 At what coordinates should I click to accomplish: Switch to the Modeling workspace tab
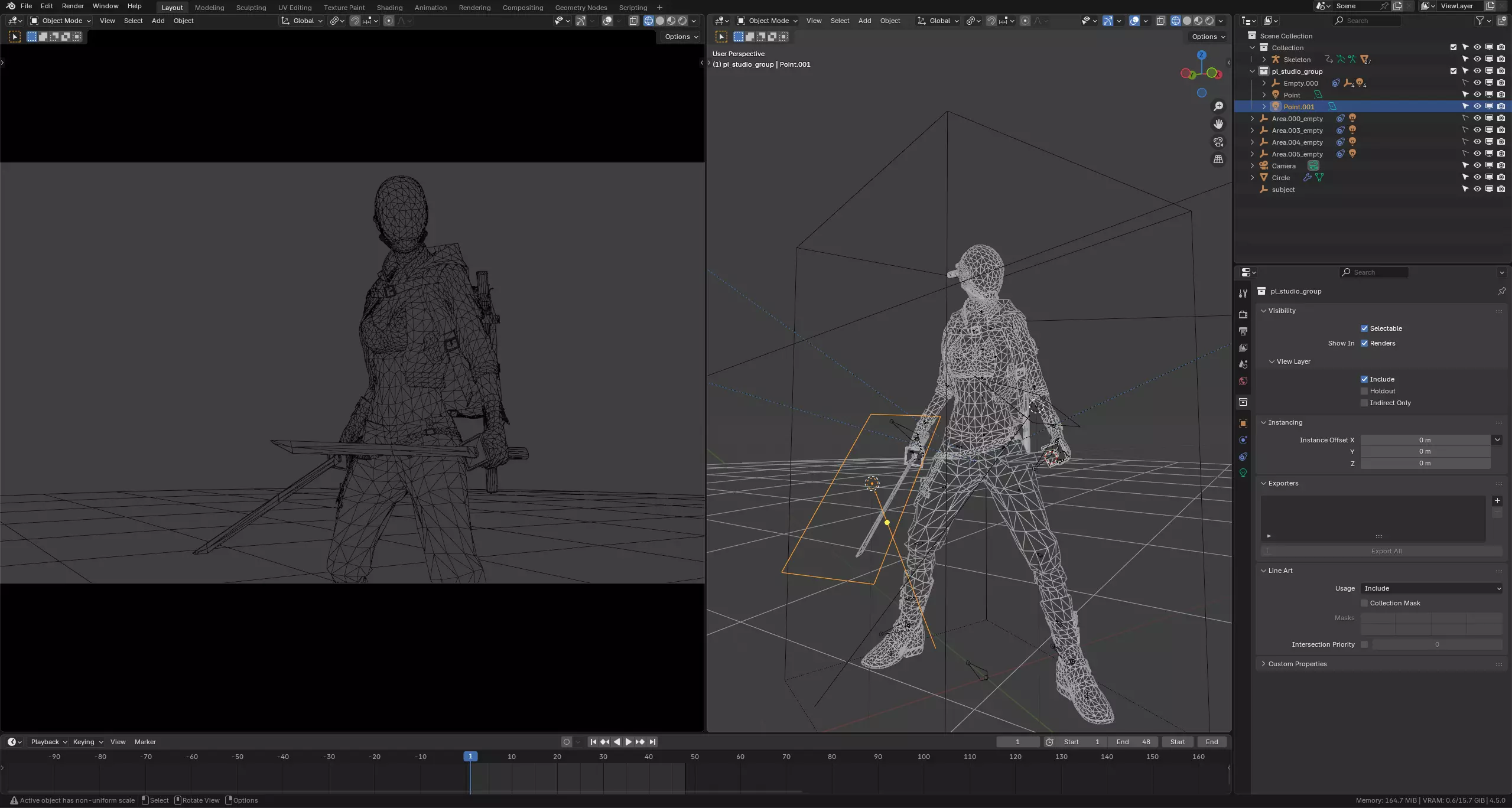click(x=209, y=8)
